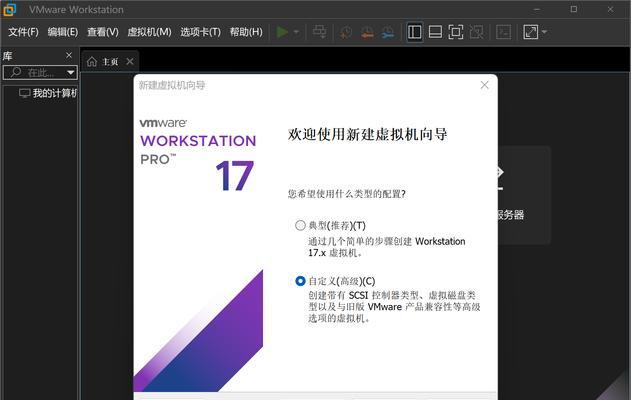Revert to snapshot with the orange arrow icon
631x400 pixels.
click(367, 32)
